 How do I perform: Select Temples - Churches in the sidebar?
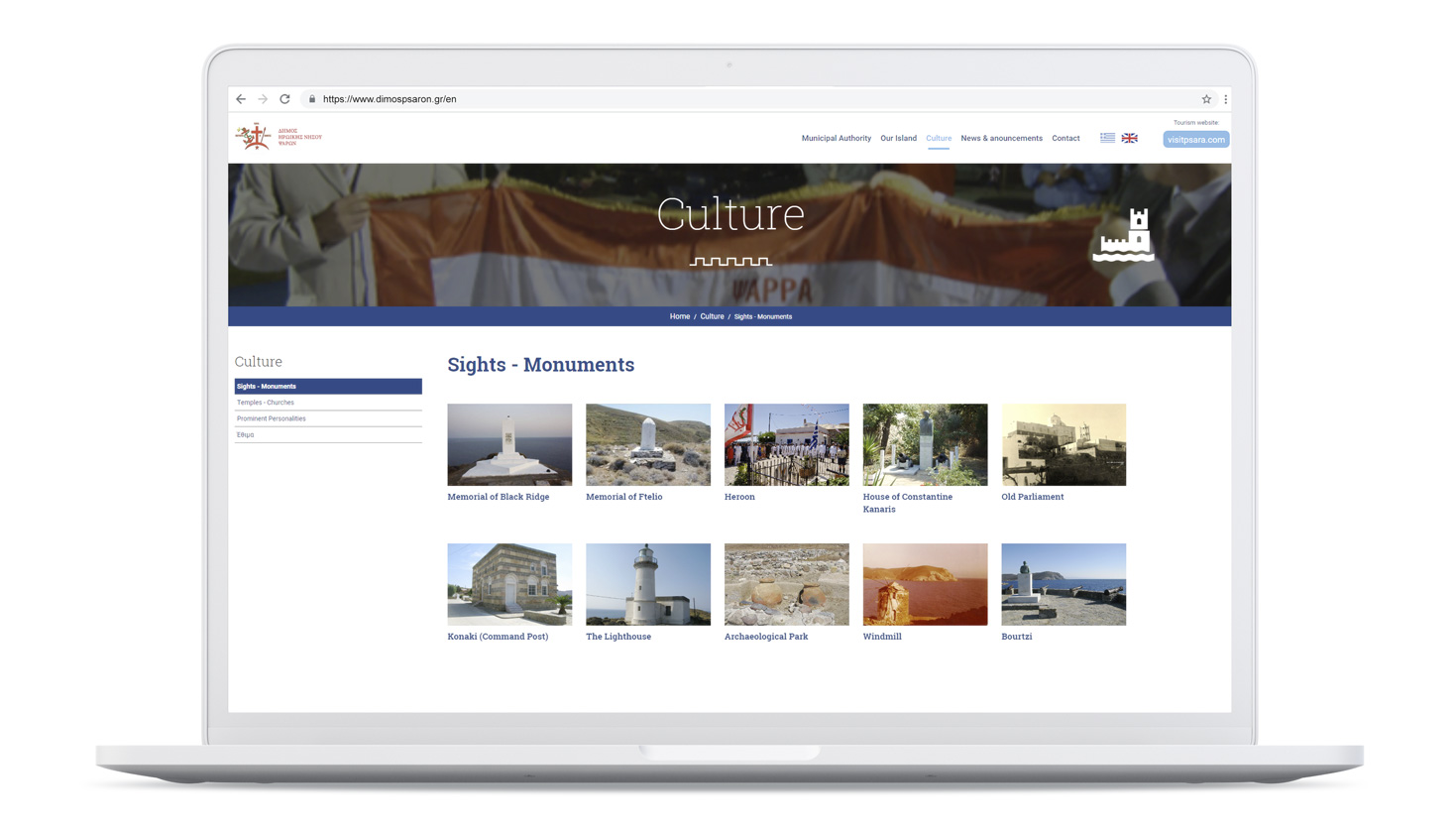click(266, 402)
